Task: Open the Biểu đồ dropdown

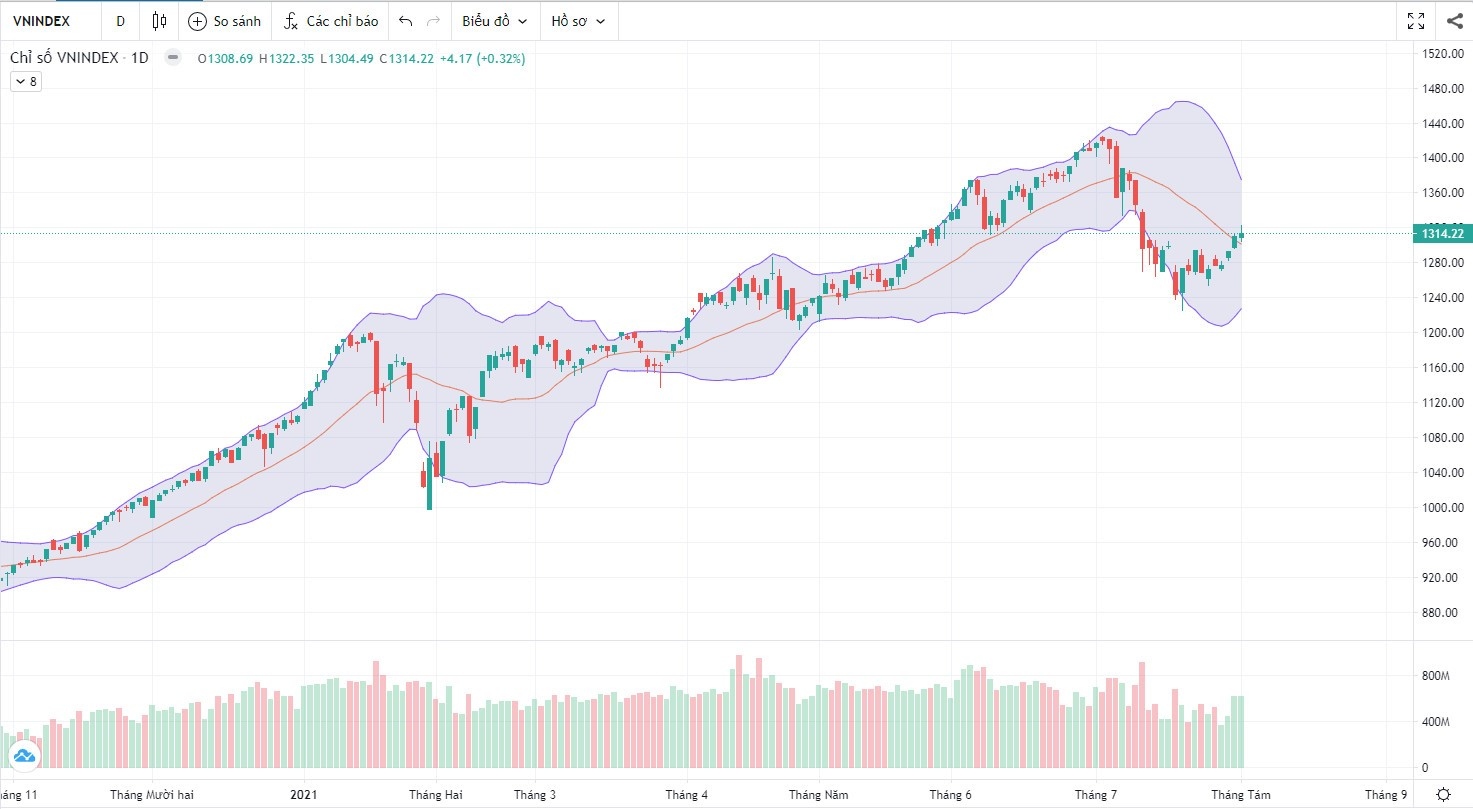Action: pos(494,21)
